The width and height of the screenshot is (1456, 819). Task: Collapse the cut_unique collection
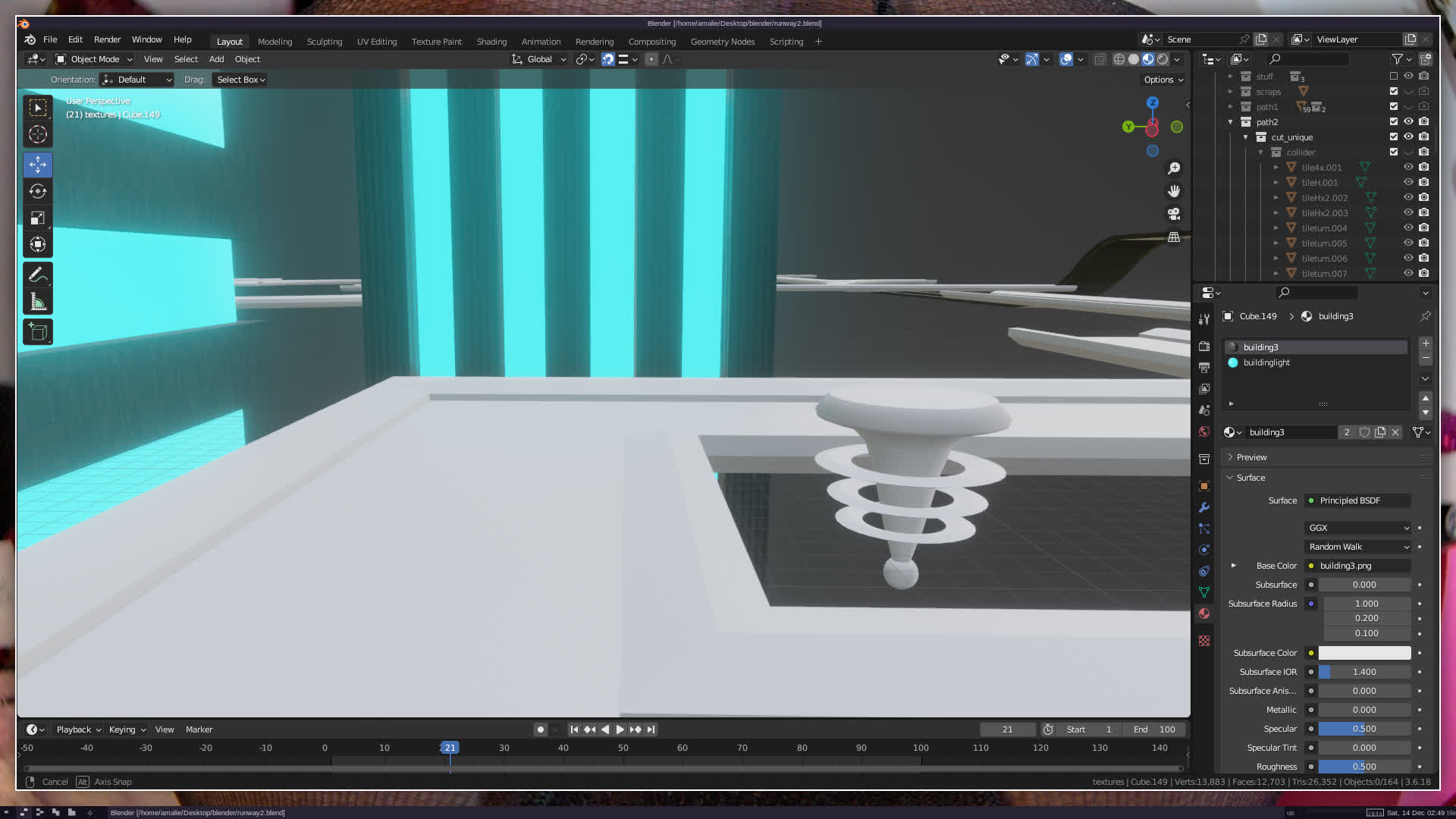(1246, 137)
